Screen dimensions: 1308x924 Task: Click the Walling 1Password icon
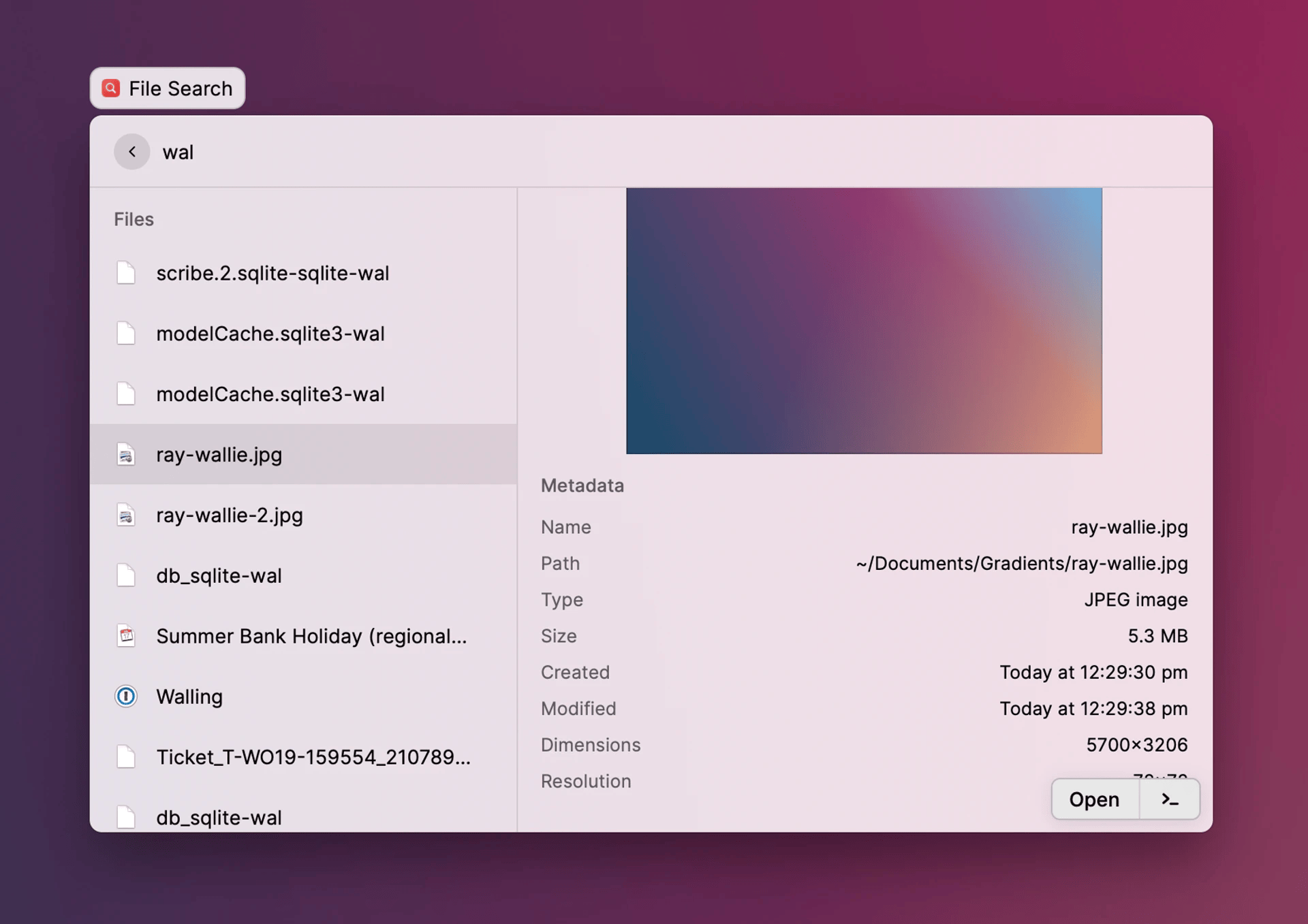click(x=126, y=697)
